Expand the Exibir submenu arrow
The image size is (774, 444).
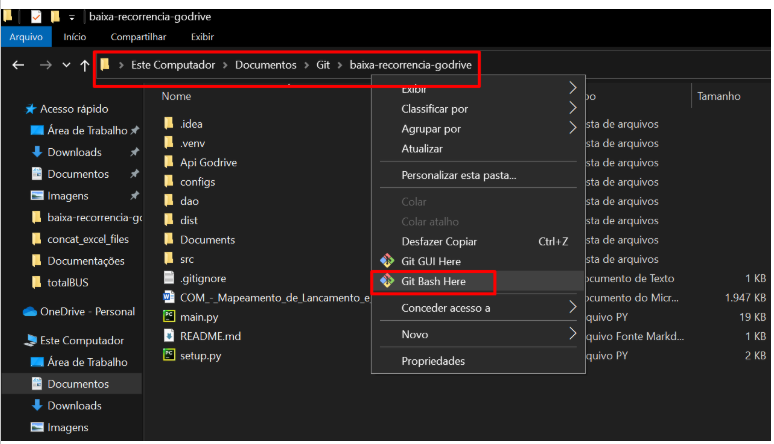(573, 89)
